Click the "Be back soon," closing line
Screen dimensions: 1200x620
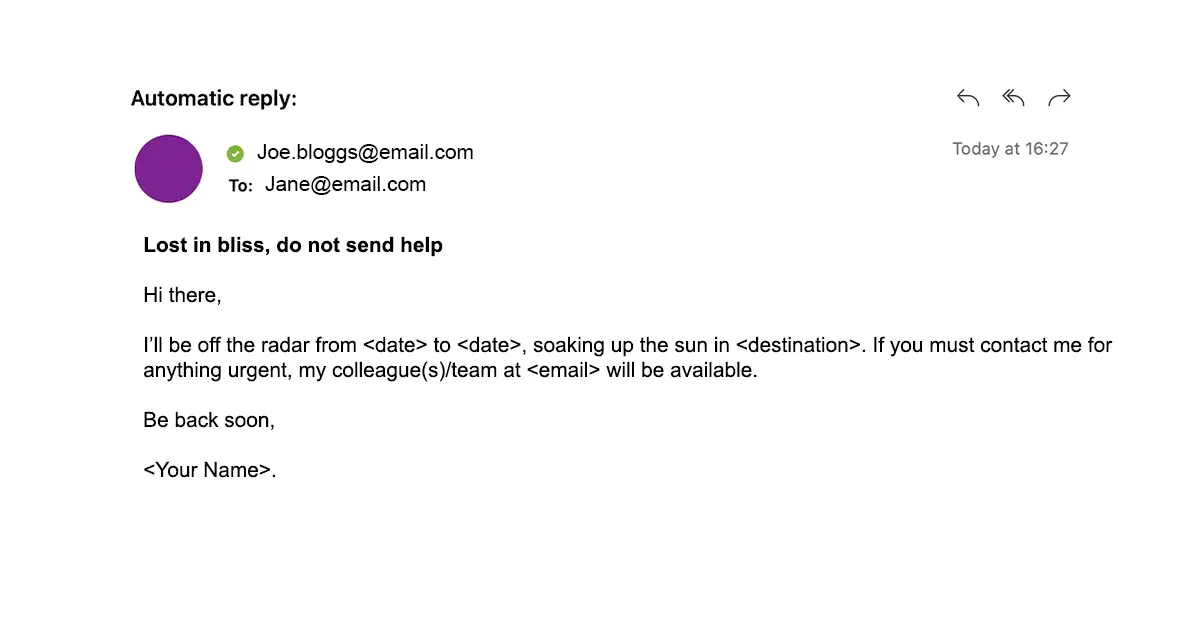tap(209, 420)
